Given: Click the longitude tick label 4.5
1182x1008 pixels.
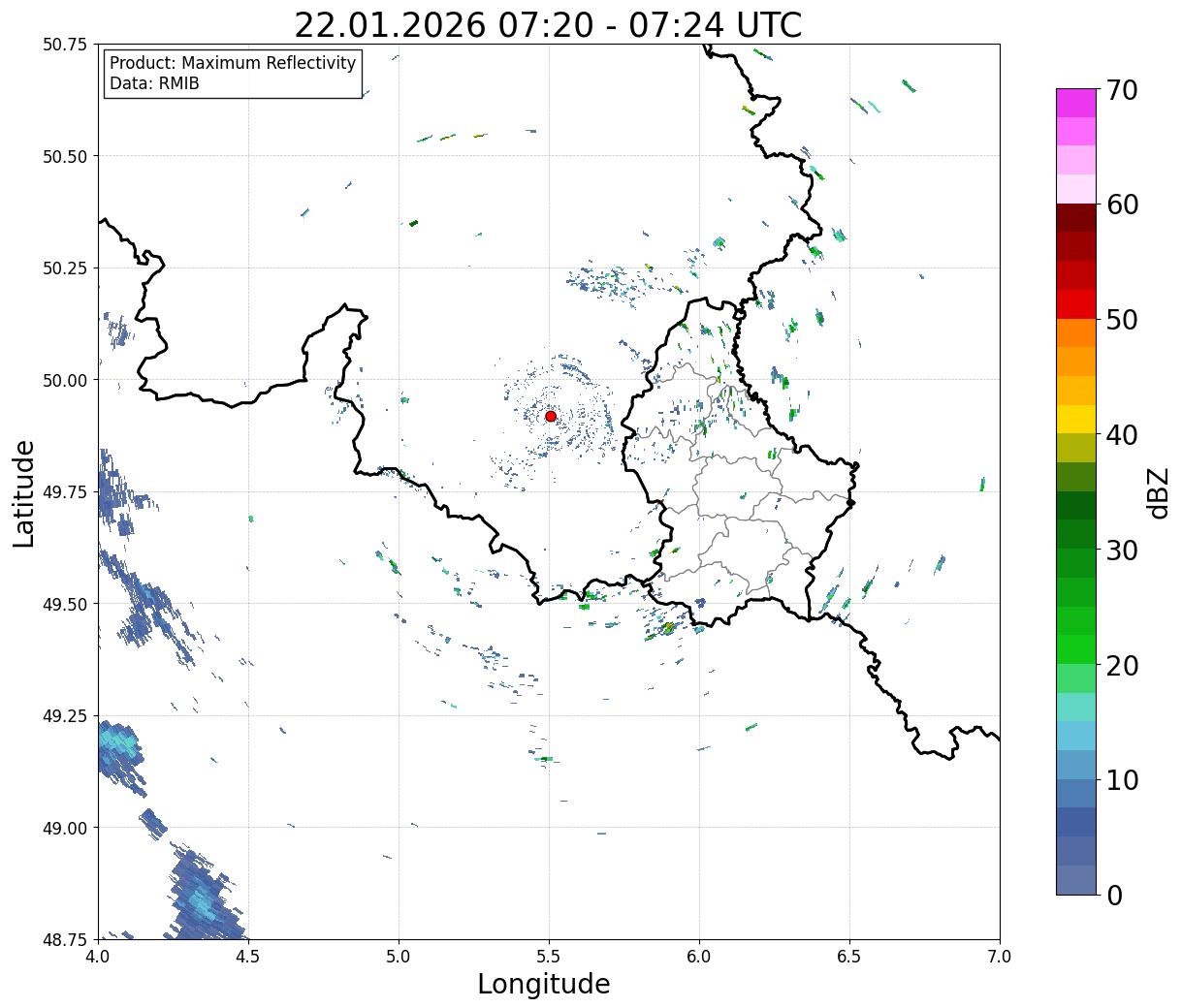Looking at the screenshot, I should (248, 957).
